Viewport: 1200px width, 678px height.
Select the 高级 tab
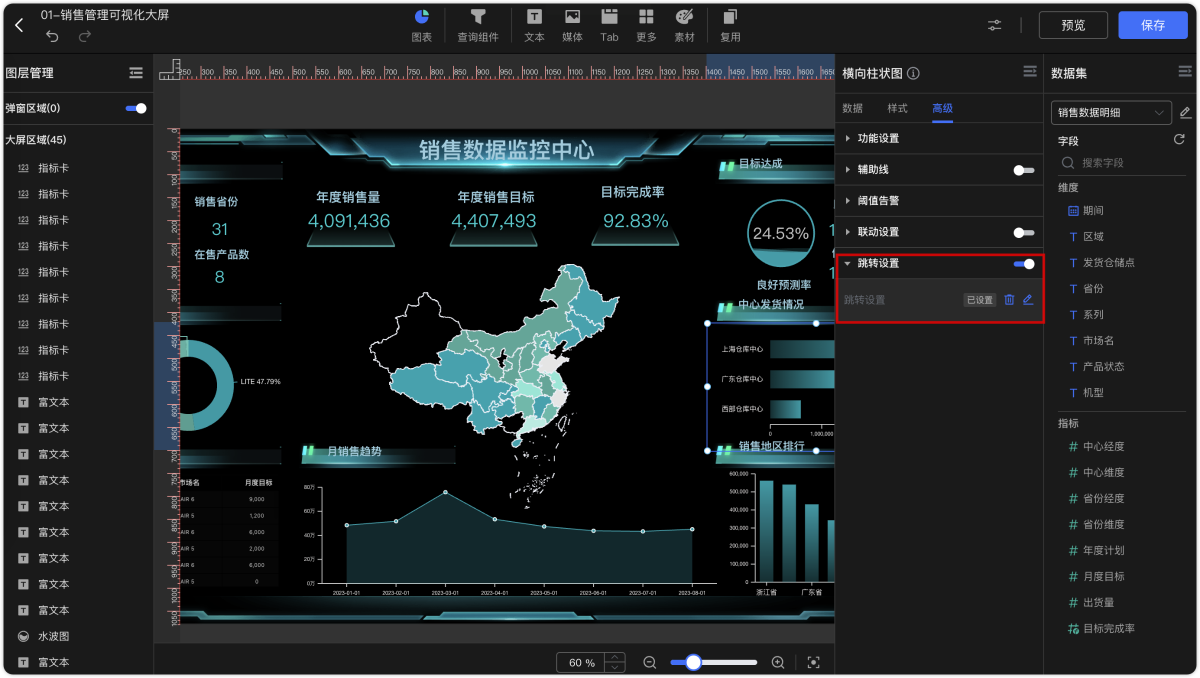point(942,108)
